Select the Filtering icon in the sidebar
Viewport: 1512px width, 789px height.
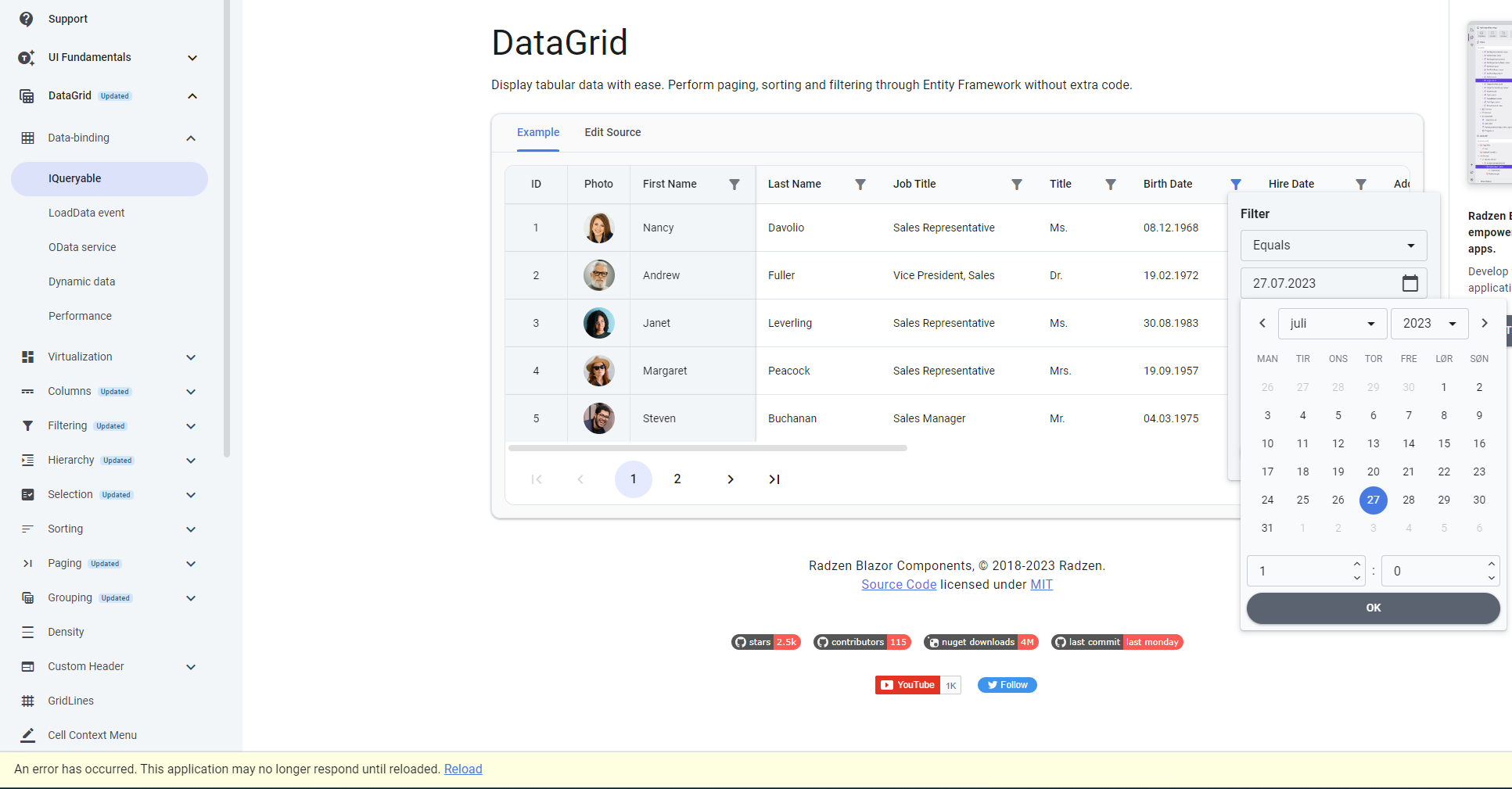click(x=27, y=425)
